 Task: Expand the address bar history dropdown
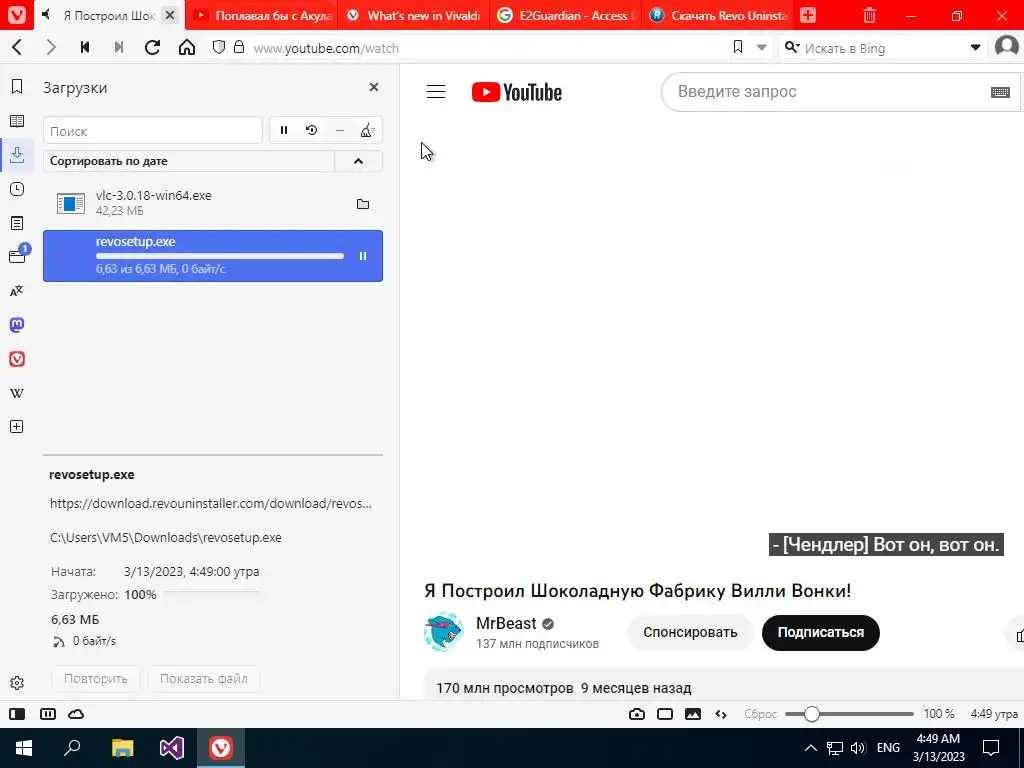761,48
